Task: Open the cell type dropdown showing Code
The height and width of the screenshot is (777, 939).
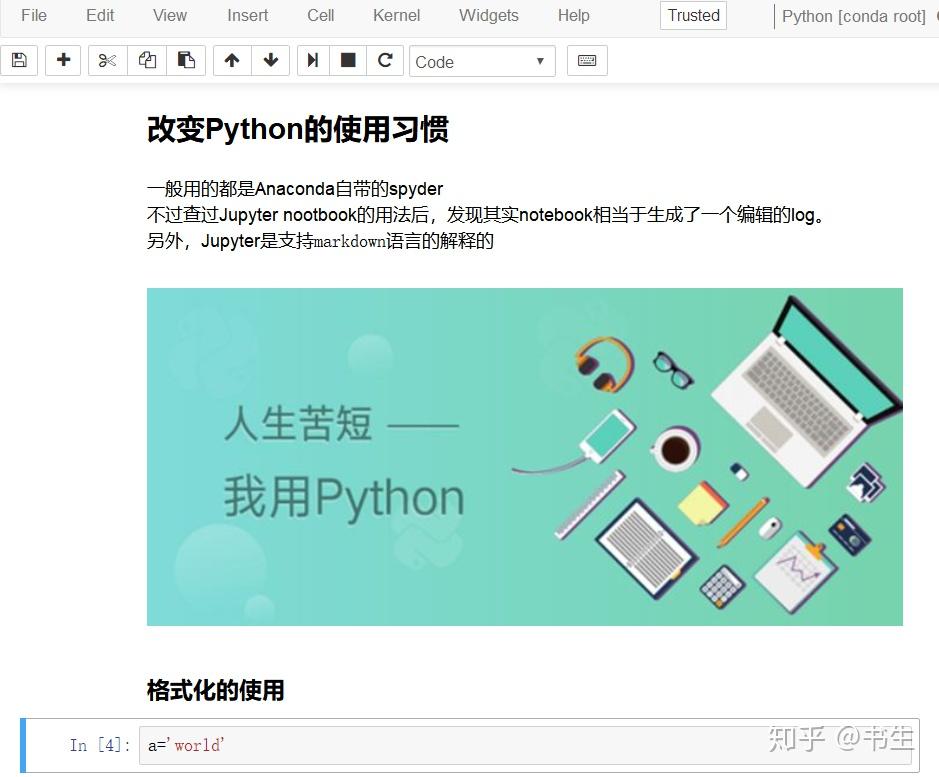Action: [482, 61]
